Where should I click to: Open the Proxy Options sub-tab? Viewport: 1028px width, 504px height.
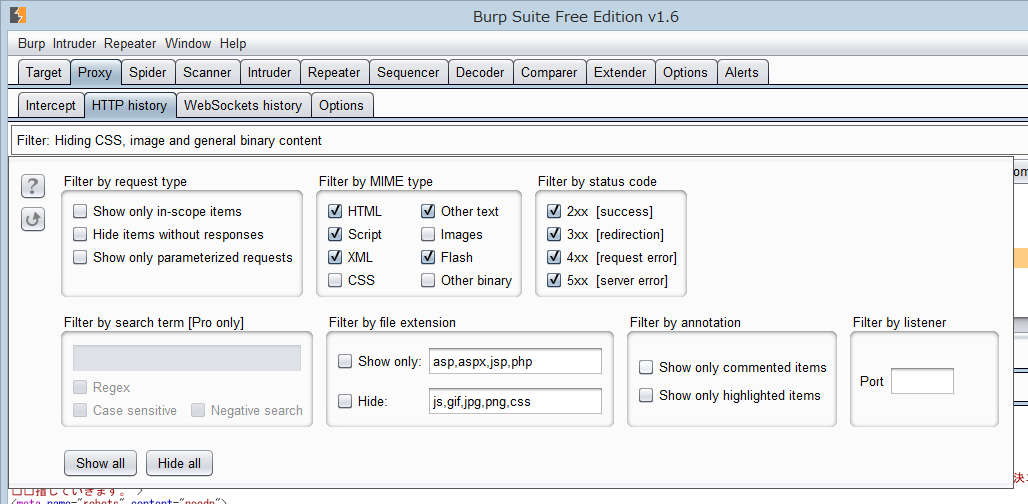coord(342,105)
